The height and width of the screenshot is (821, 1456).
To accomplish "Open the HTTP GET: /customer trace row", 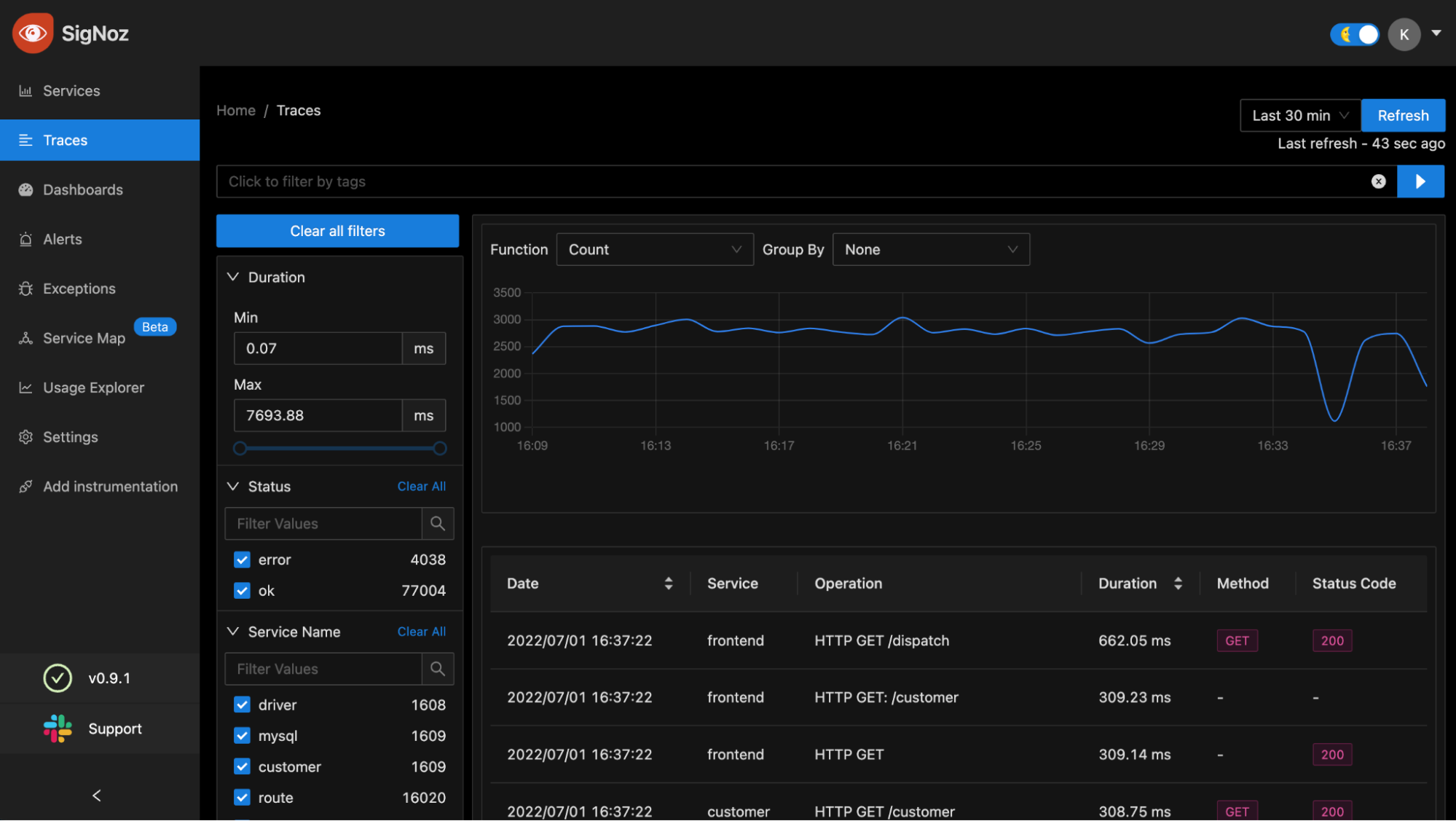I will coord(959,697).
